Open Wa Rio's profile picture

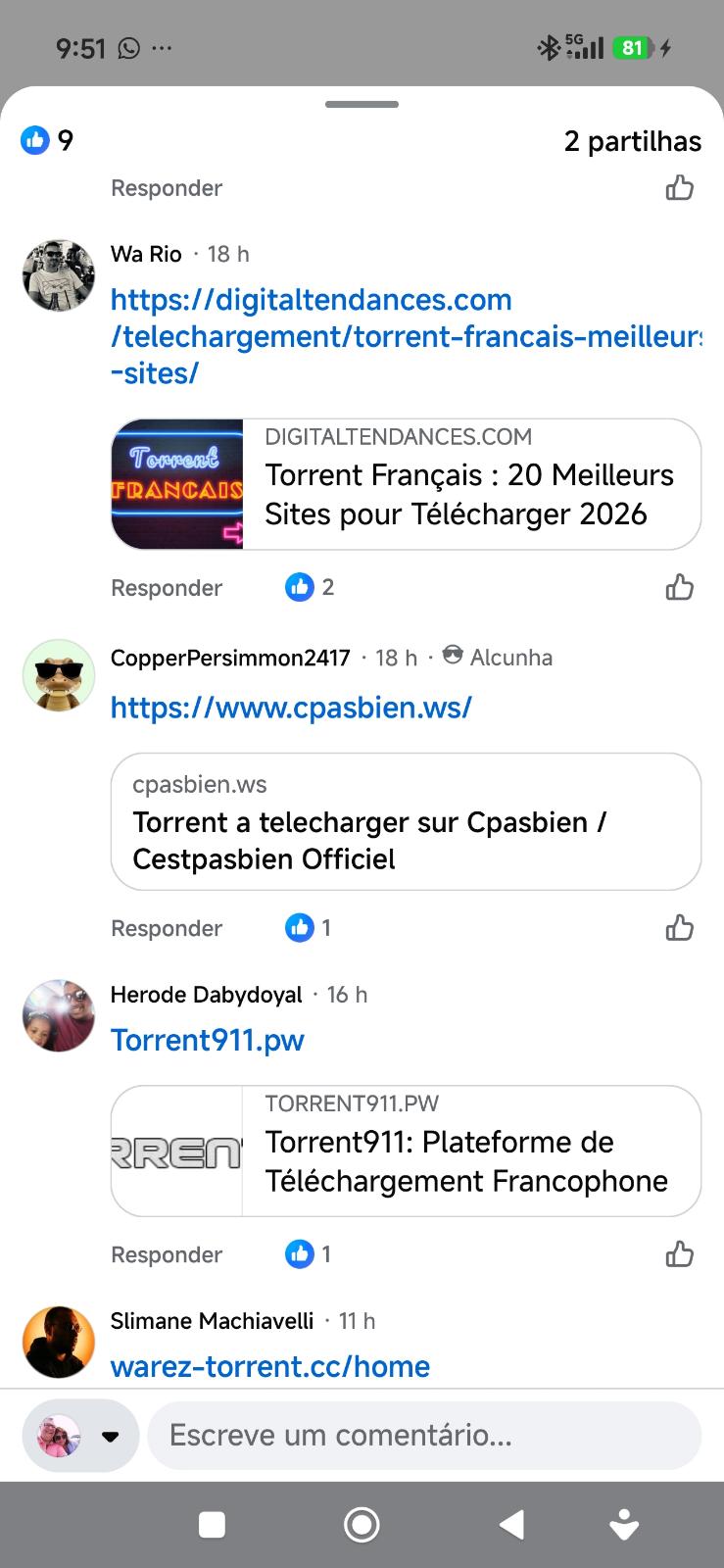pos(59,275)
